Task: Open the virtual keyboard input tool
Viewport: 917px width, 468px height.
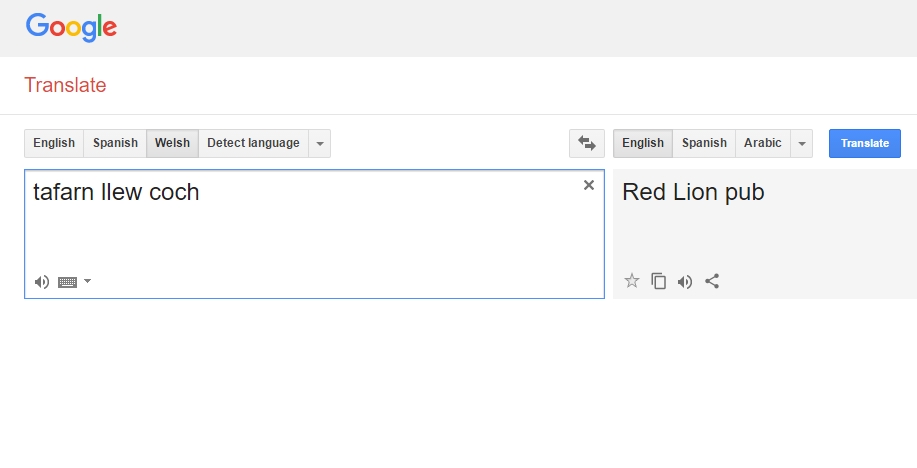Action: (x=67, y=282)
